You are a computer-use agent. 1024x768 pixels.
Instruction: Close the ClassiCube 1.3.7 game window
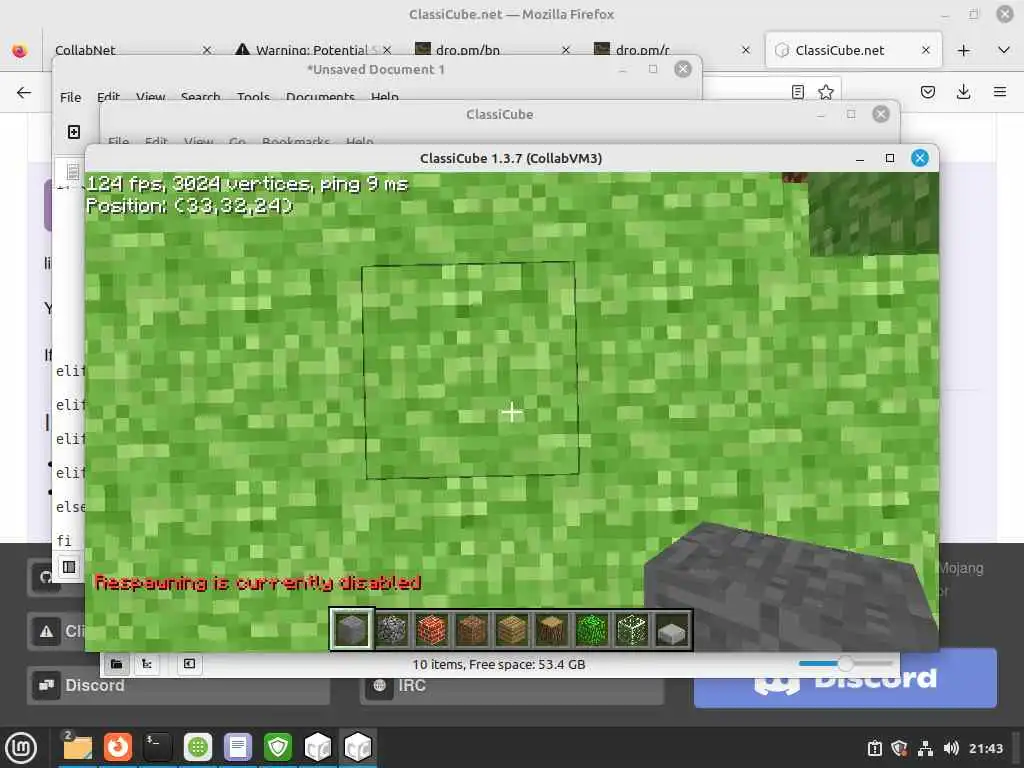tap(920, 158)
